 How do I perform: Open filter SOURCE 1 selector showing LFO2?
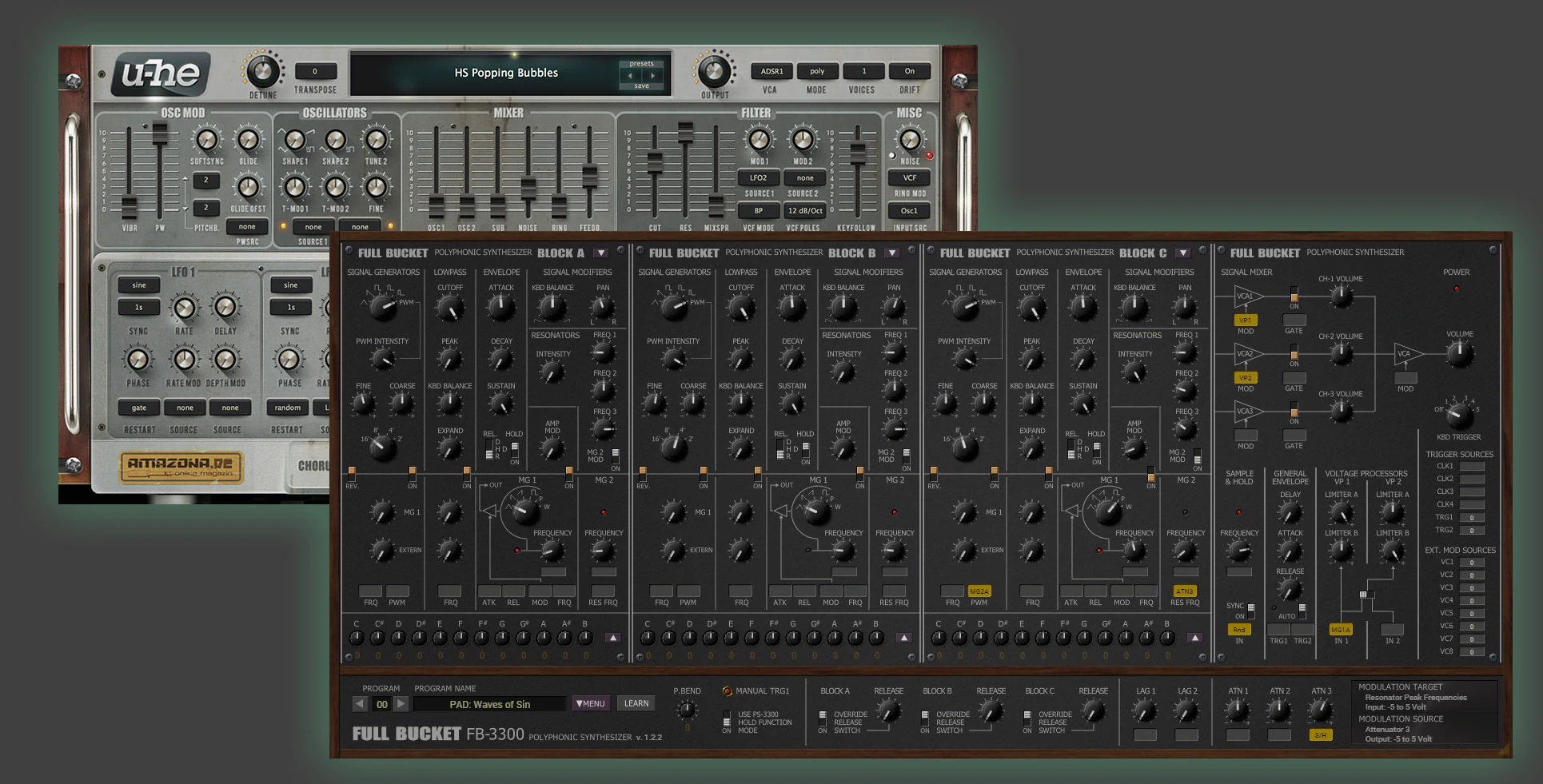tap(758, 178)
